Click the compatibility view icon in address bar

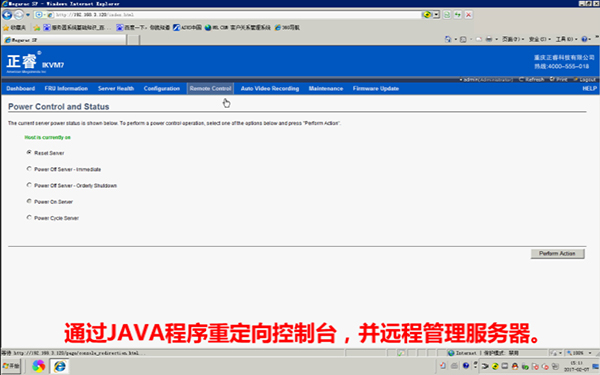(427, 15)
